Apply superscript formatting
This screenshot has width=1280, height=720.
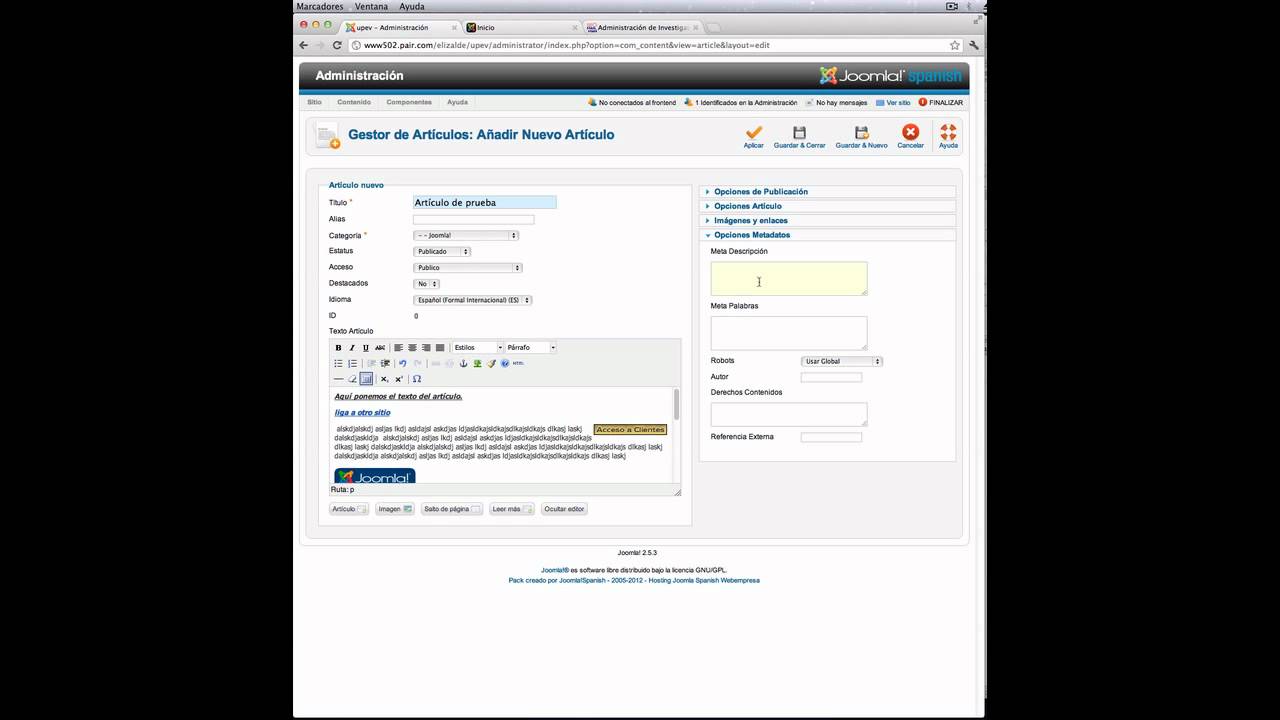click(x=398, y=379)
